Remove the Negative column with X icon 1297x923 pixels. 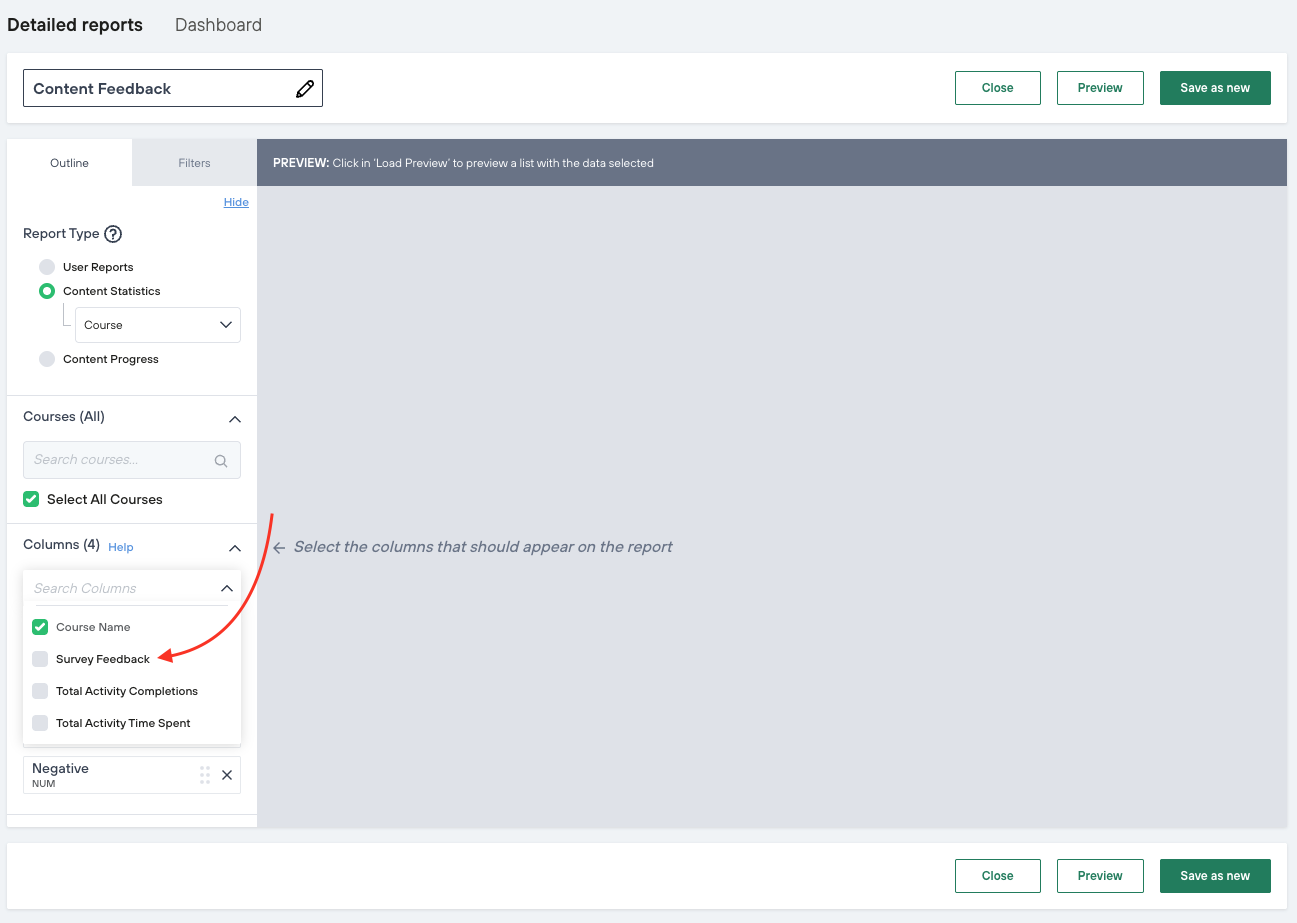click(227, 775)
